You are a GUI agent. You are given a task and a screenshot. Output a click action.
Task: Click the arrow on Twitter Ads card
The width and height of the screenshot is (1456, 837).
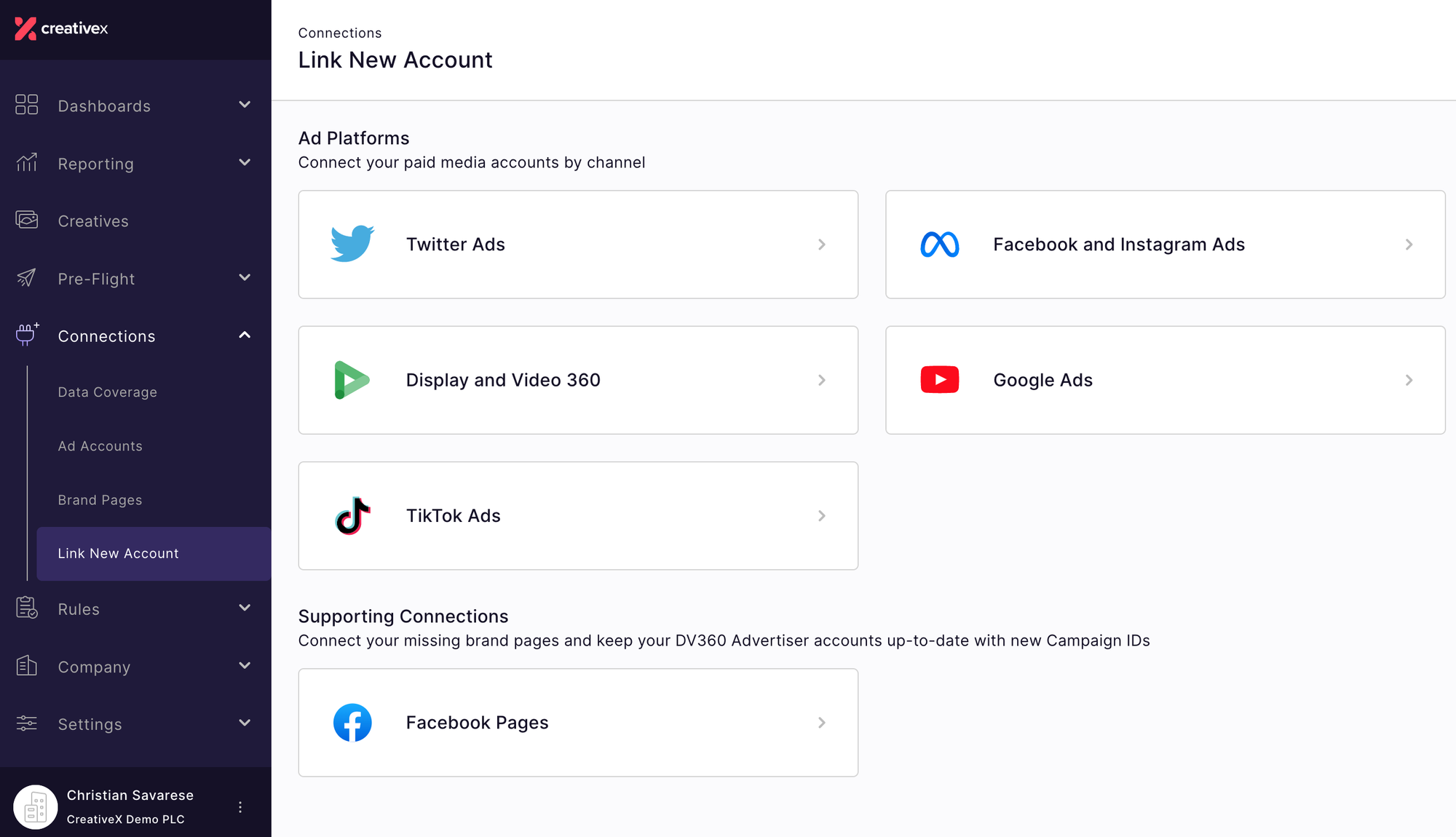point(822,245)
